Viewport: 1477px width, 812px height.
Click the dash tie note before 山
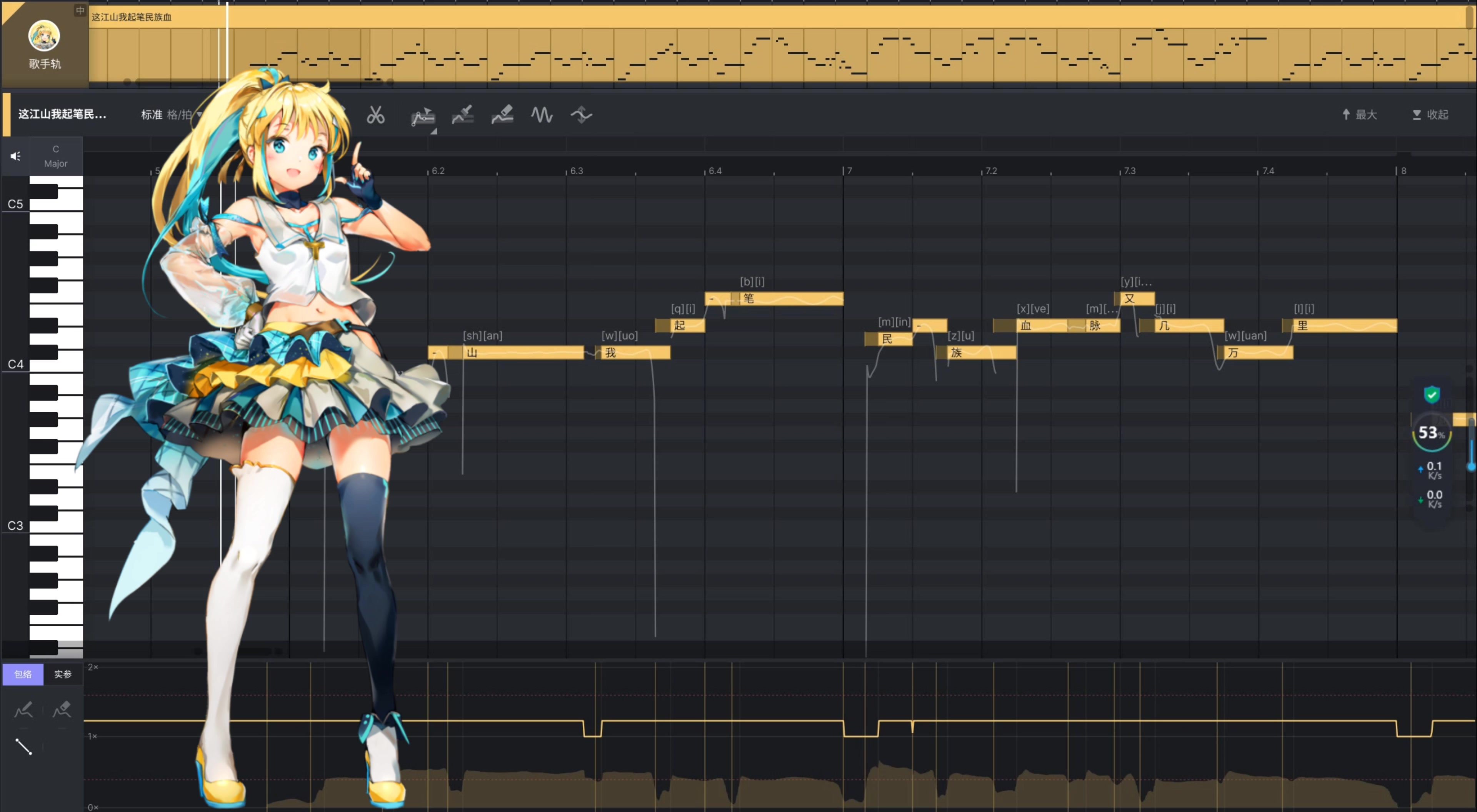point(437,353)
